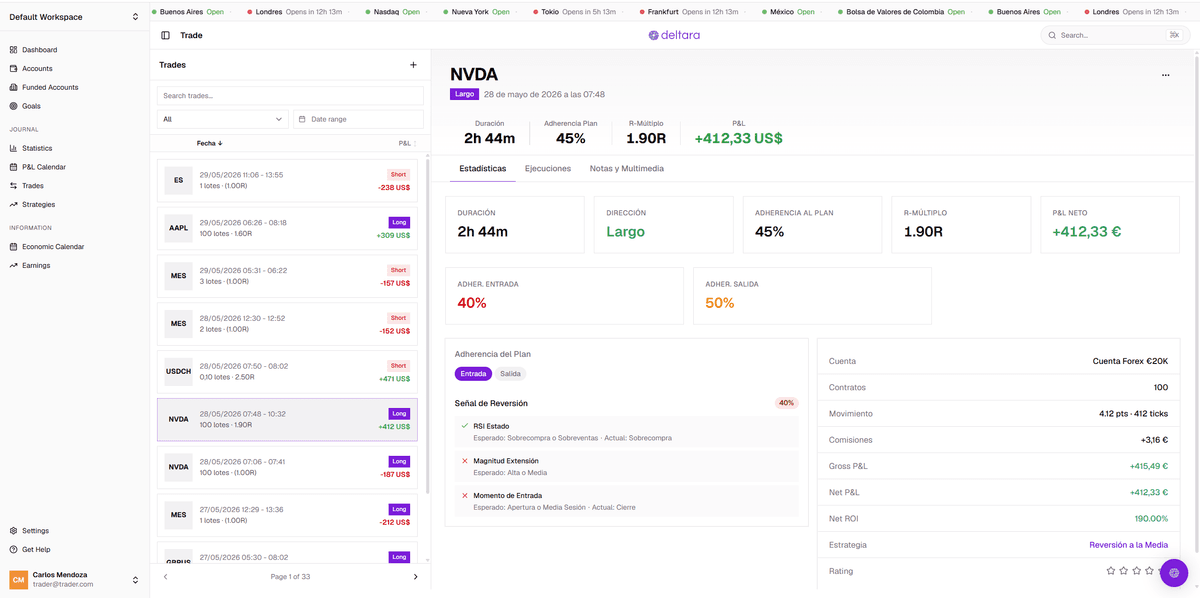This screenshot has height=598, width=1200.
Task: Click the Net ROI 190.00% value
Action: [1150, 519]
